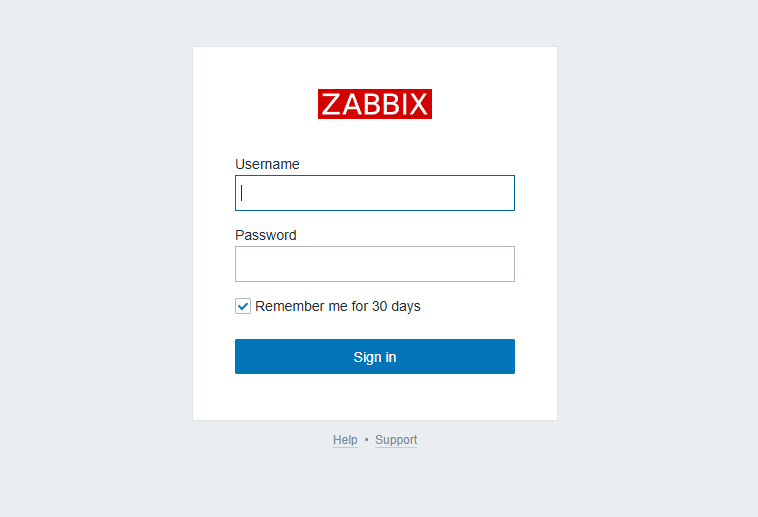This screenshot has height=517, width=758.
Task: Click the Password field label
Action: (x=265, y=235)
